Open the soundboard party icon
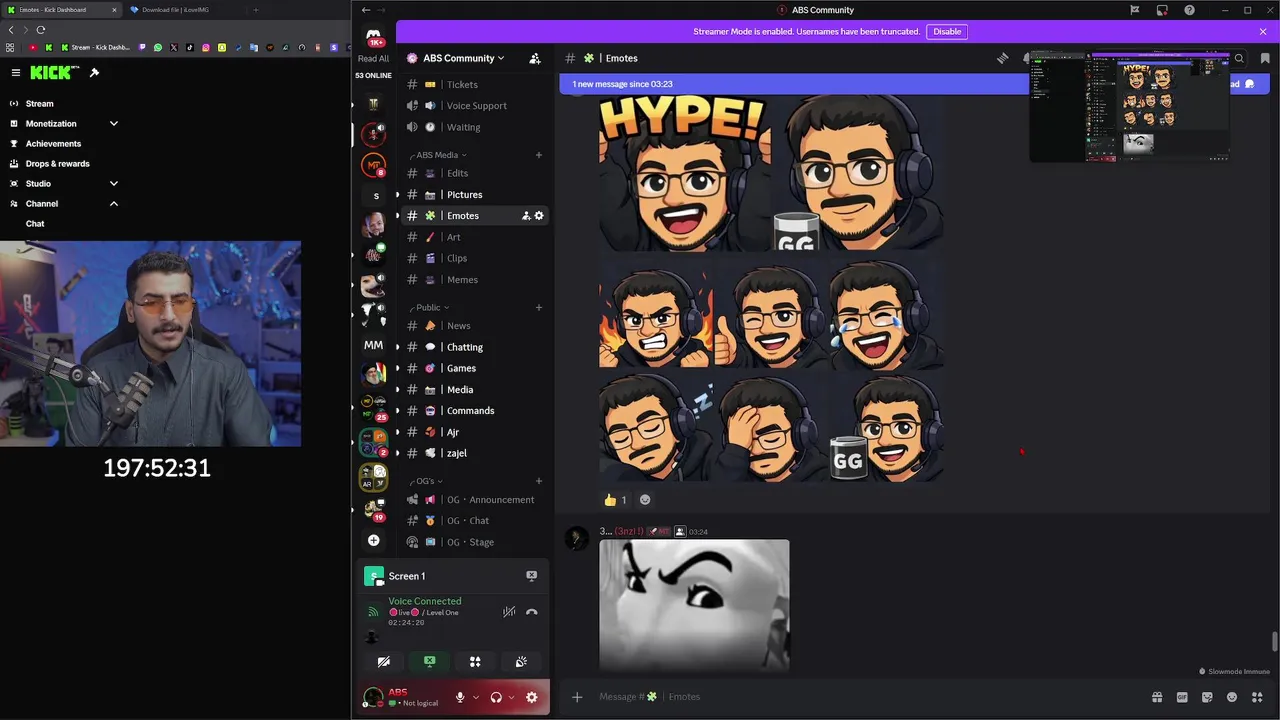Image resolution: width=1280 pixels, height=720 pixels. pyautogui.click(x=521, y=662)
